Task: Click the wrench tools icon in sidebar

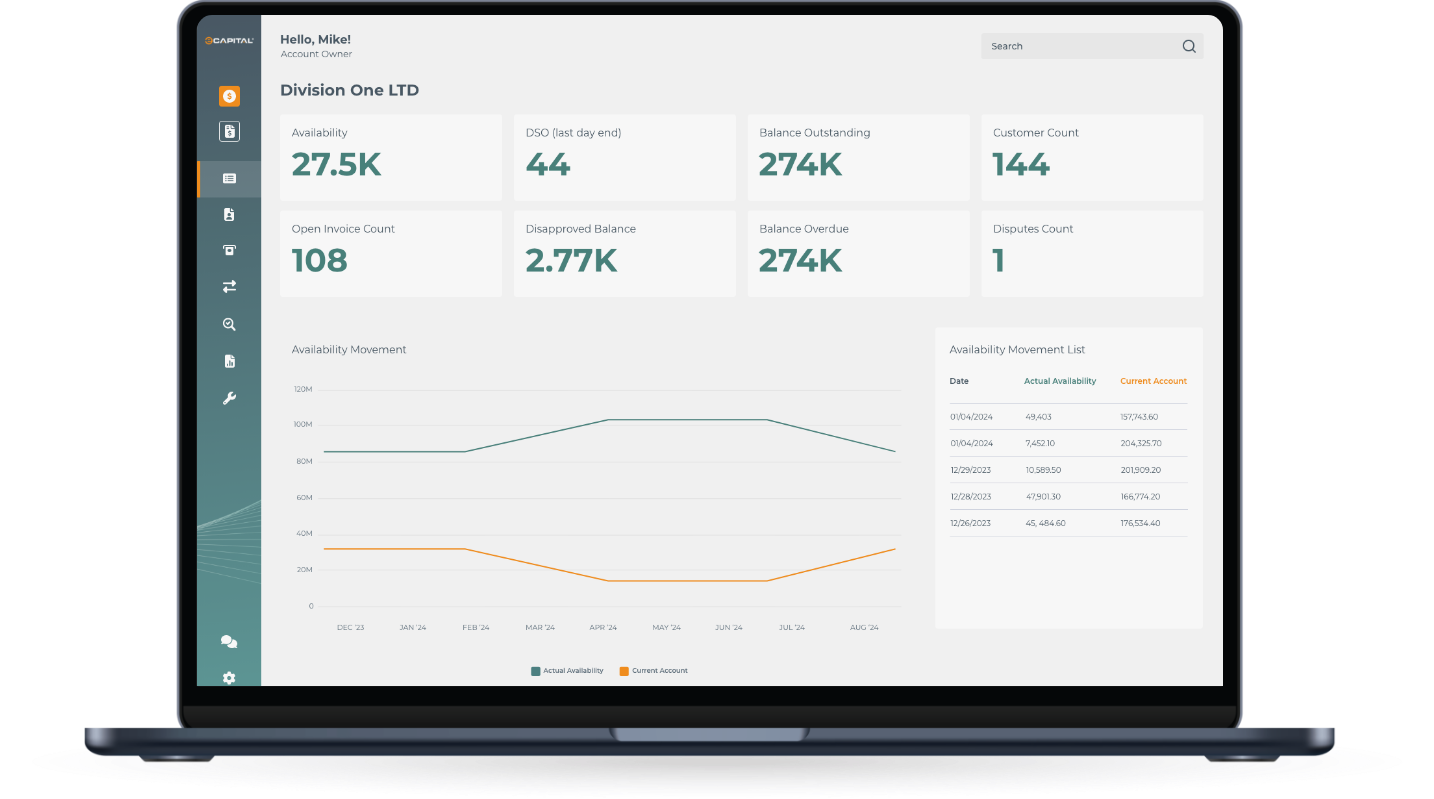Action: [x=229, y=397]
